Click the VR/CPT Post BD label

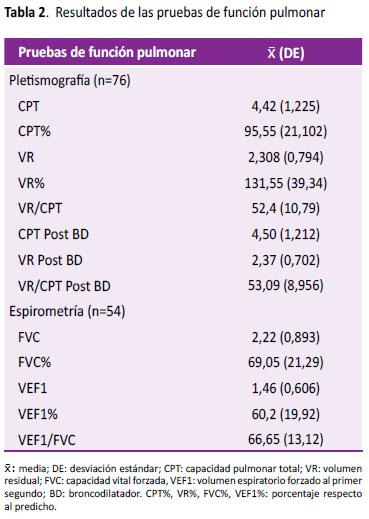click(64, 286)
